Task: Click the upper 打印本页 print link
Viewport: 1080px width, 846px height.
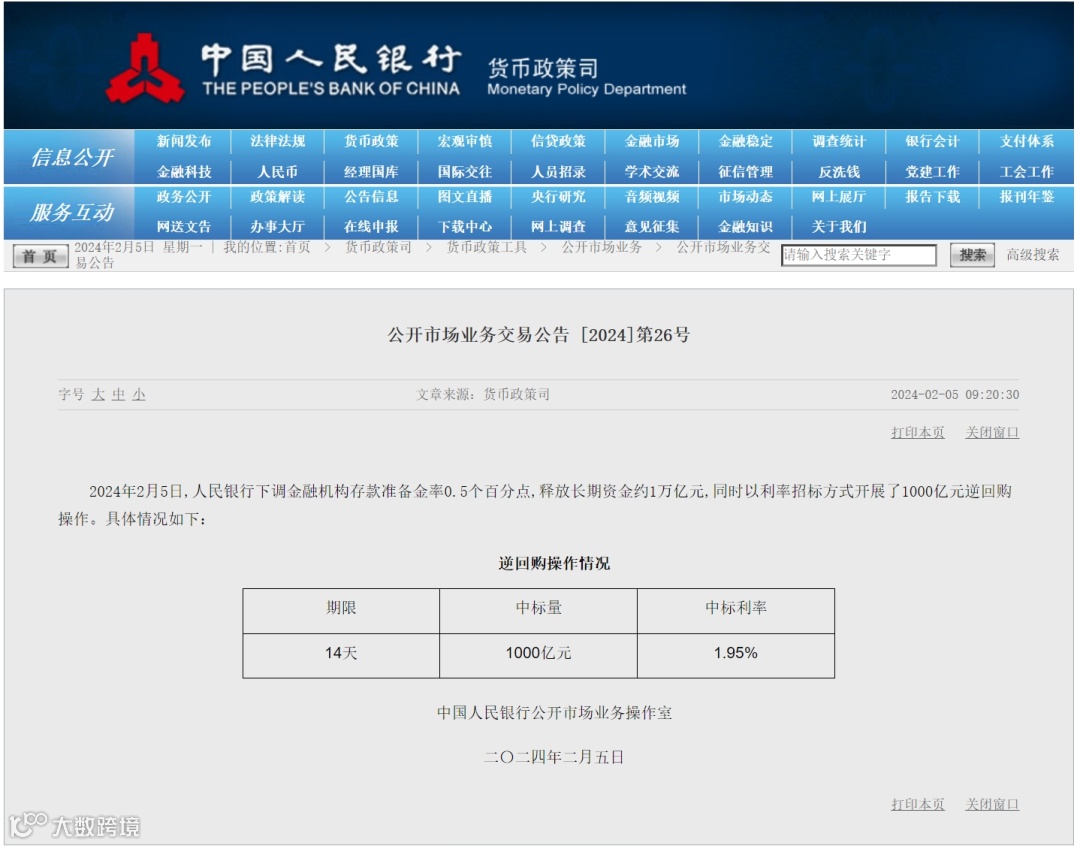Action: [917, 433]
